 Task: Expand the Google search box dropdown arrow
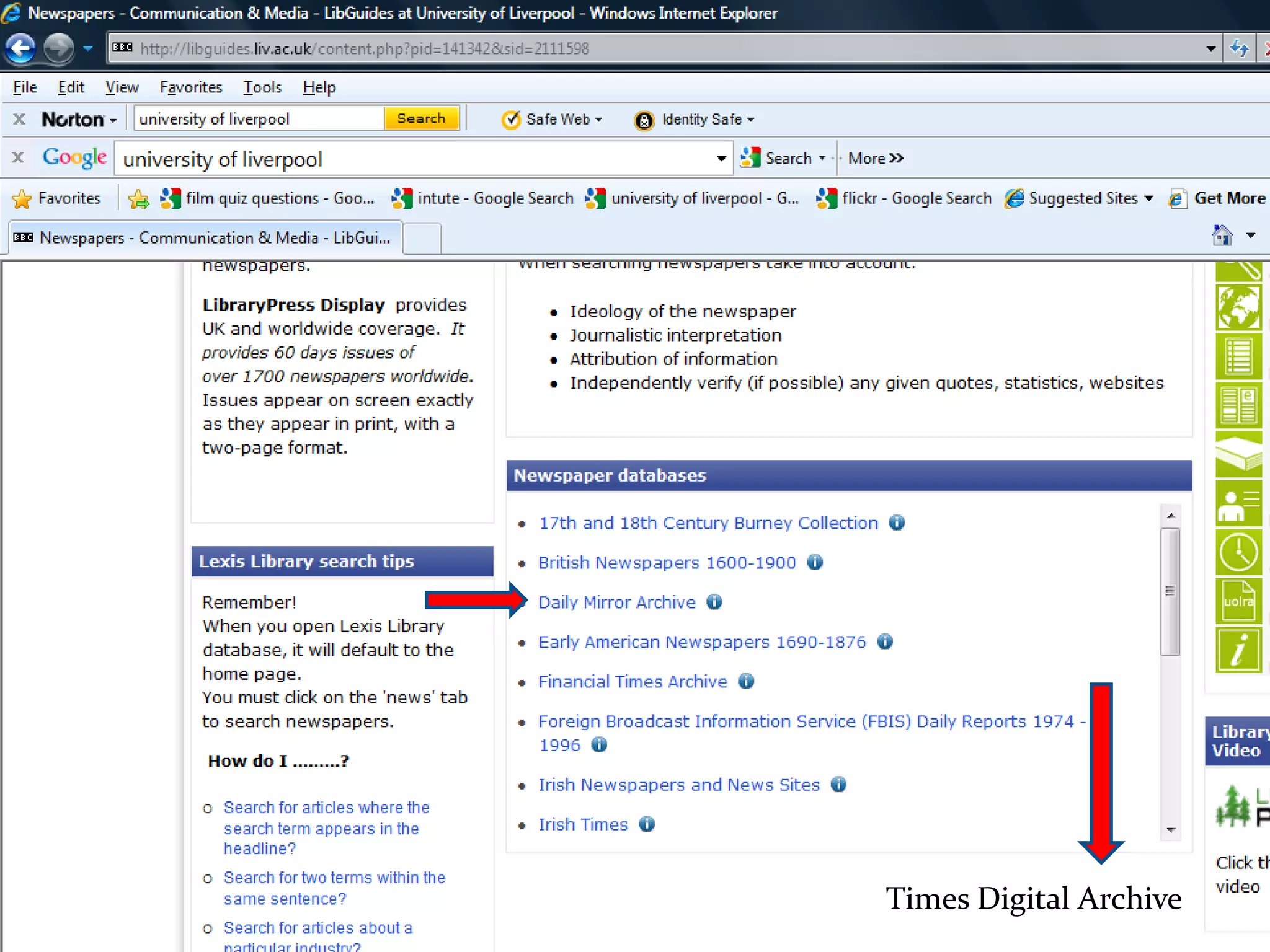pyautogui.click(x=721, y=159)
